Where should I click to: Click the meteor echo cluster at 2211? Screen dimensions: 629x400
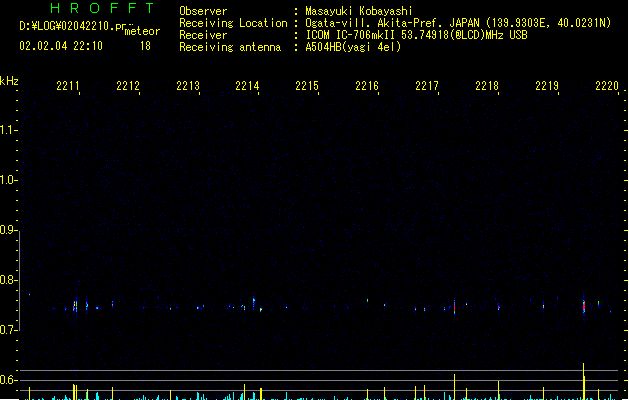coord(75,306)
